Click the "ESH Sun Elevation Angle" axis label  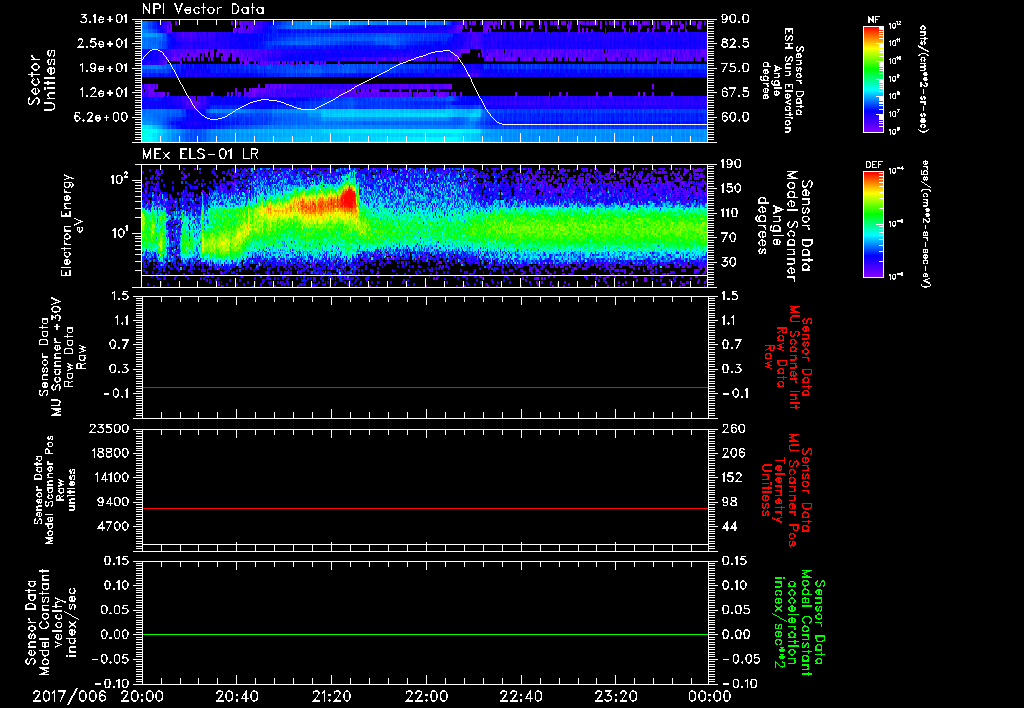(x=782, y=80)
